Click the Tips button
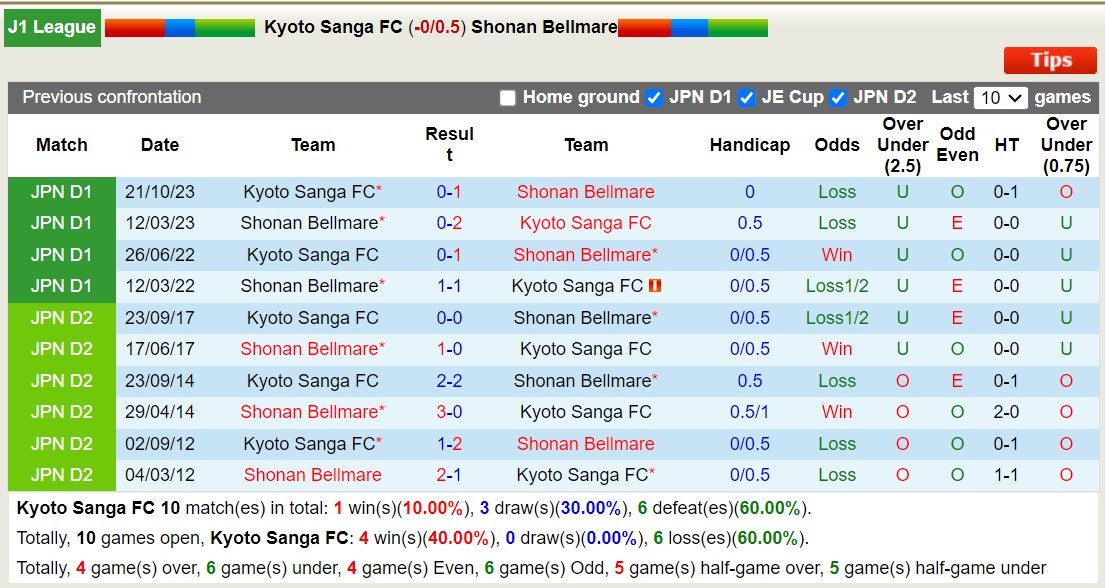The image size is (1105, 588). point(1049,60)
